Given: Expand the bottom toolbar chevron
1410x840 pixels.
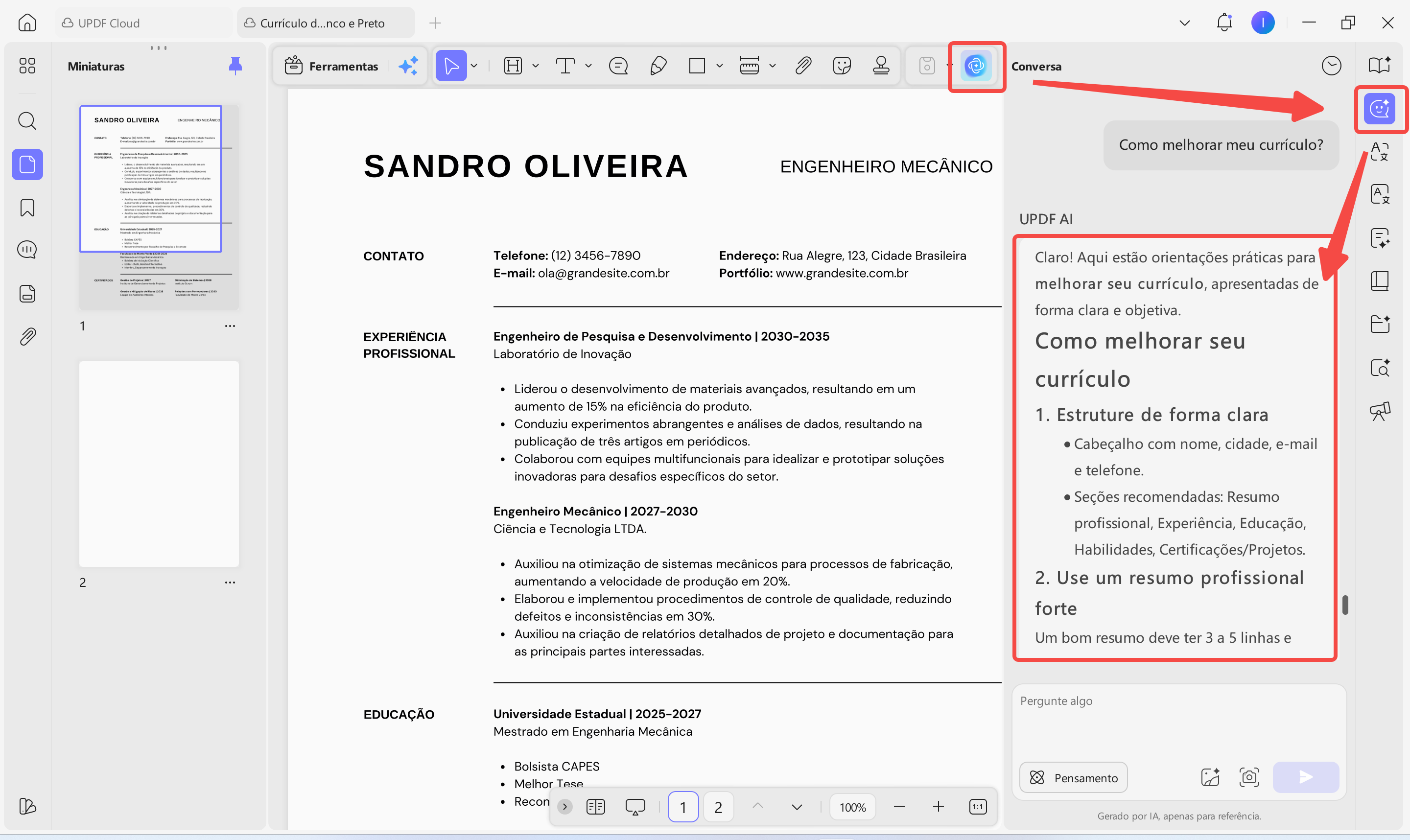Looking at the screenshot, I should tap(564, 807).
